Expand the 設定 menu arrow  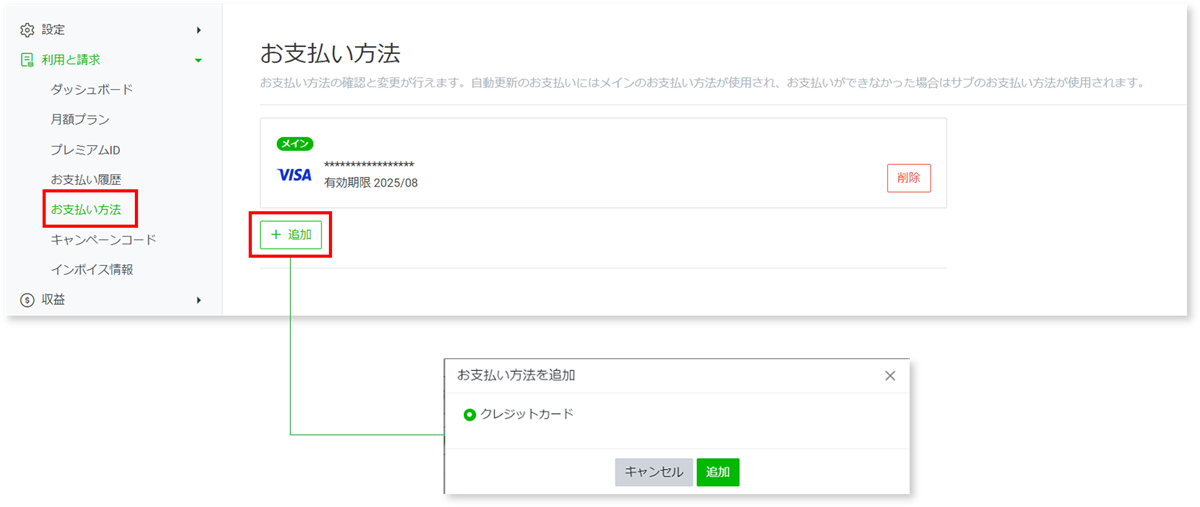(199, 30)
